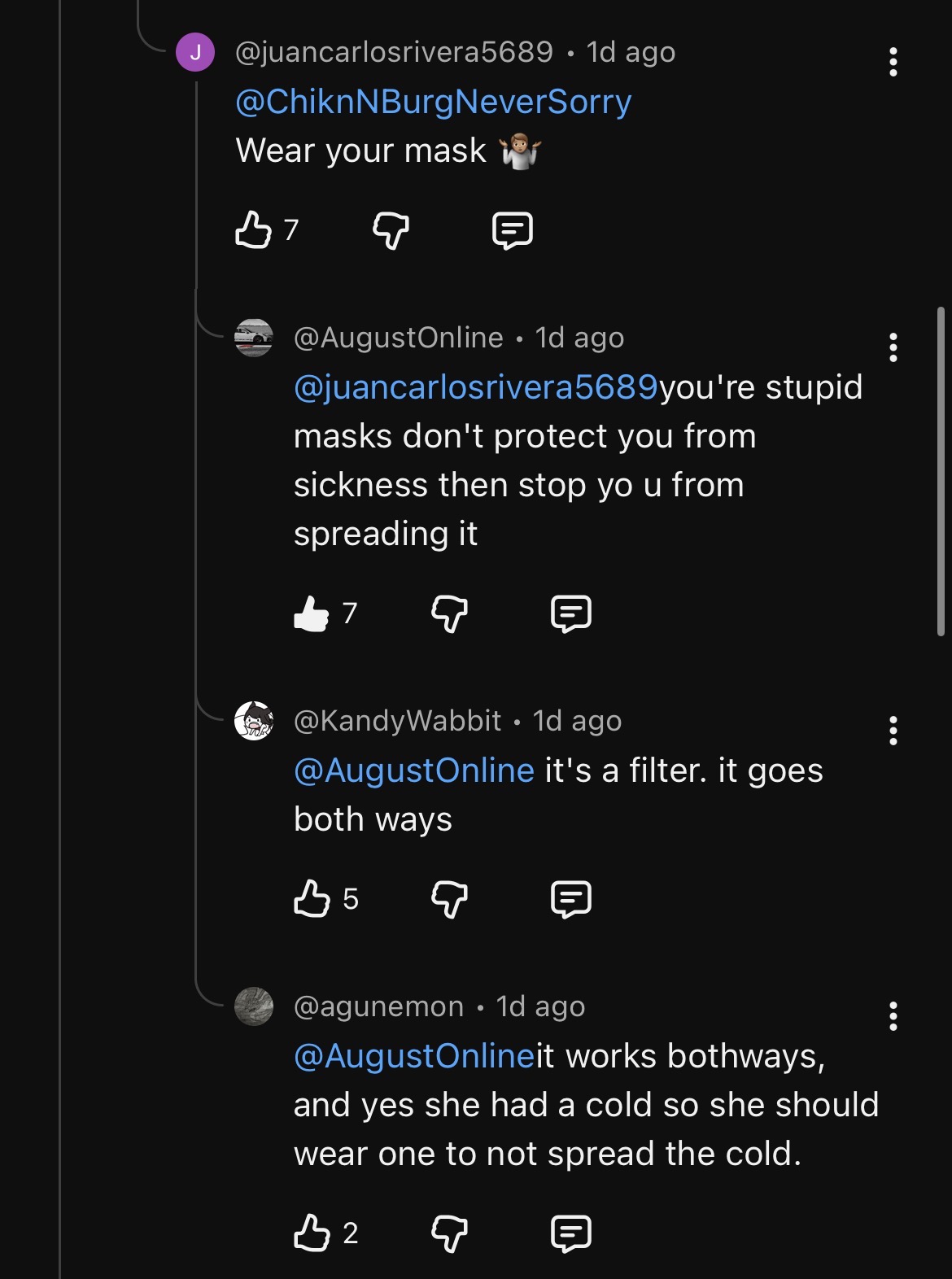
Task: Open @juancarlosrivera5689 mention in AugustOnline's reply
Action: click(x=476, y=387)
